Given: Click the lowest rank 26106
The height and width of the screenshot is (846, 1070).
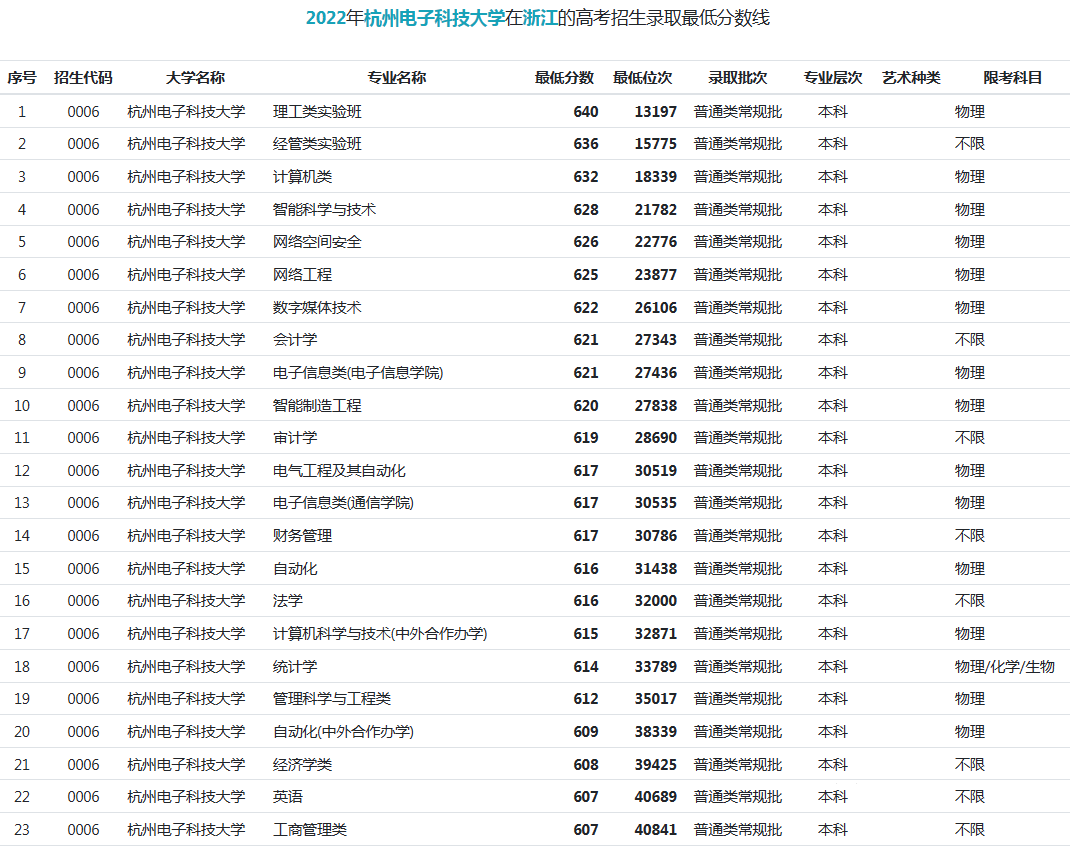Looking at the screenshot, I should pyautogui.click(x=655, y=307).
